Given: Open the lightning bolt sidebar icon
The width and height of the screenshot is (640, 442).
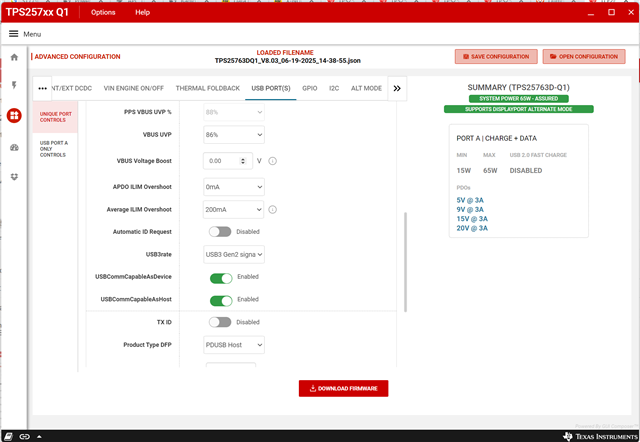Looking at the screenshot, I should tap(14, 85).
